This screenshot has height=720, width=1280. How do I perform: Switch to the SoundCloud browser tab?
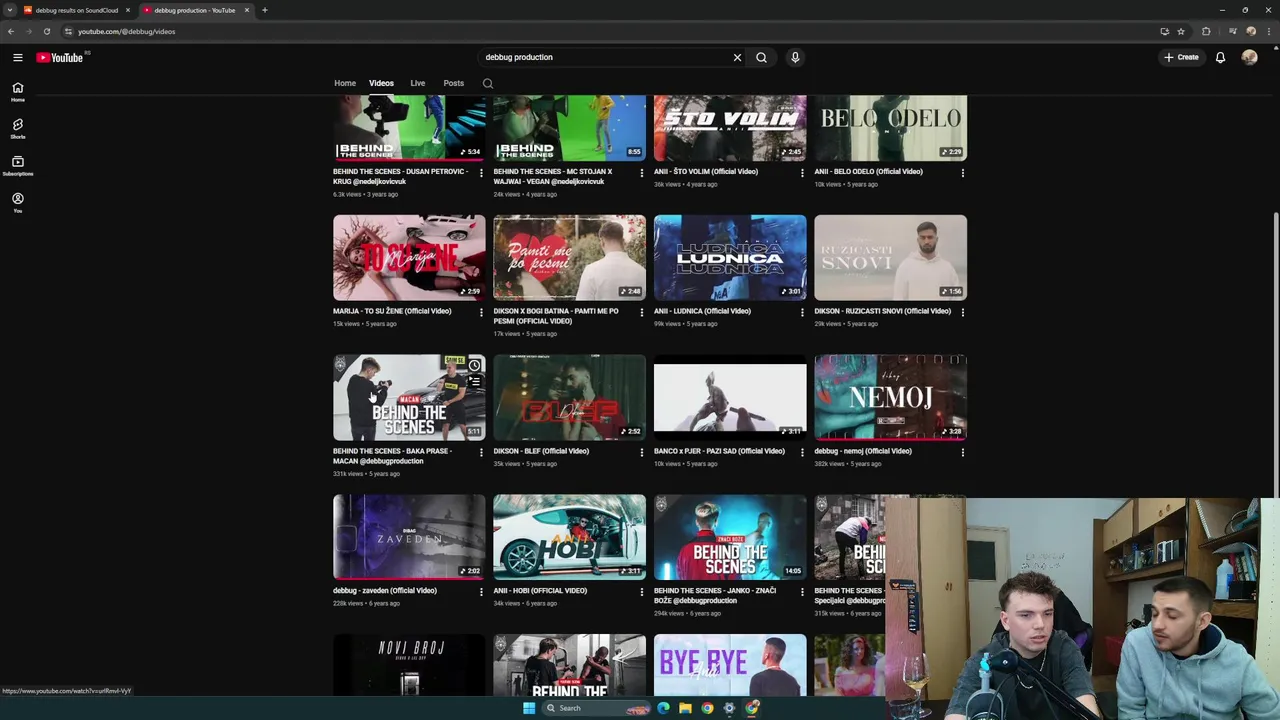[x=77, y=10]
